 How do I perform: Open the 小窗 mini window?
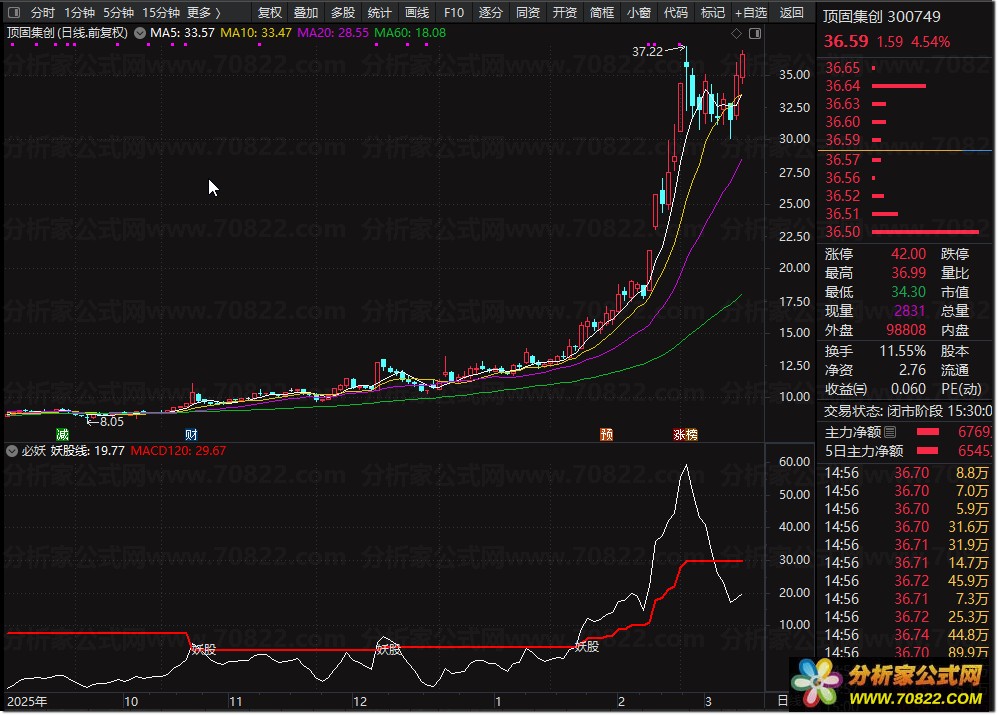[x=638, y=12]
